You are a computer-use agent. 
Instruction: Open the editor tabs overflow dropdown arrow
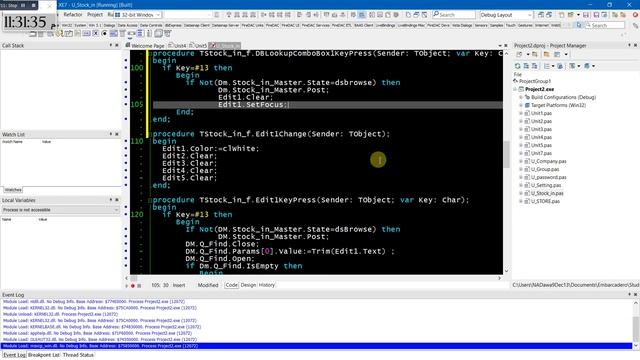pos(500,46)
